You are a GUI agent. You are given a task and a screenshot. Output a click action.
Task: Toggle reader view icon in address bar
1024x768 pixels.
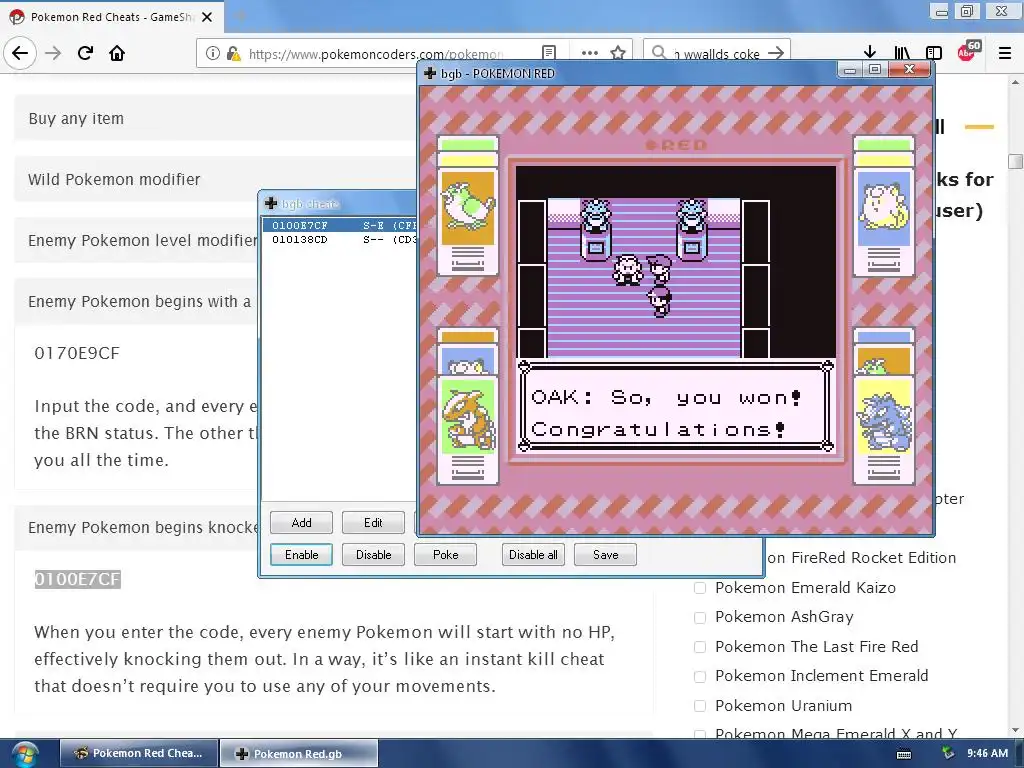549,53
